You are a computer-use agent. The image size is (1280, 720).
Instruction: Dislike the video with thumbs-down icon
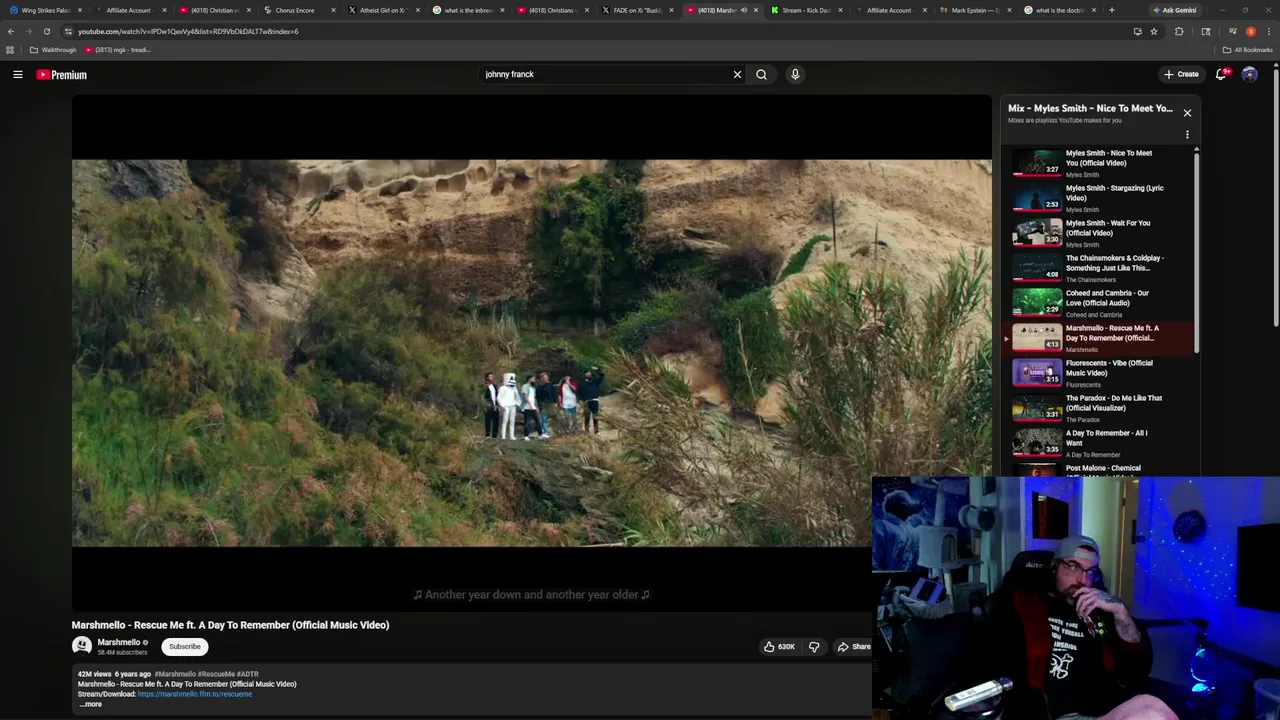point(814,647)
